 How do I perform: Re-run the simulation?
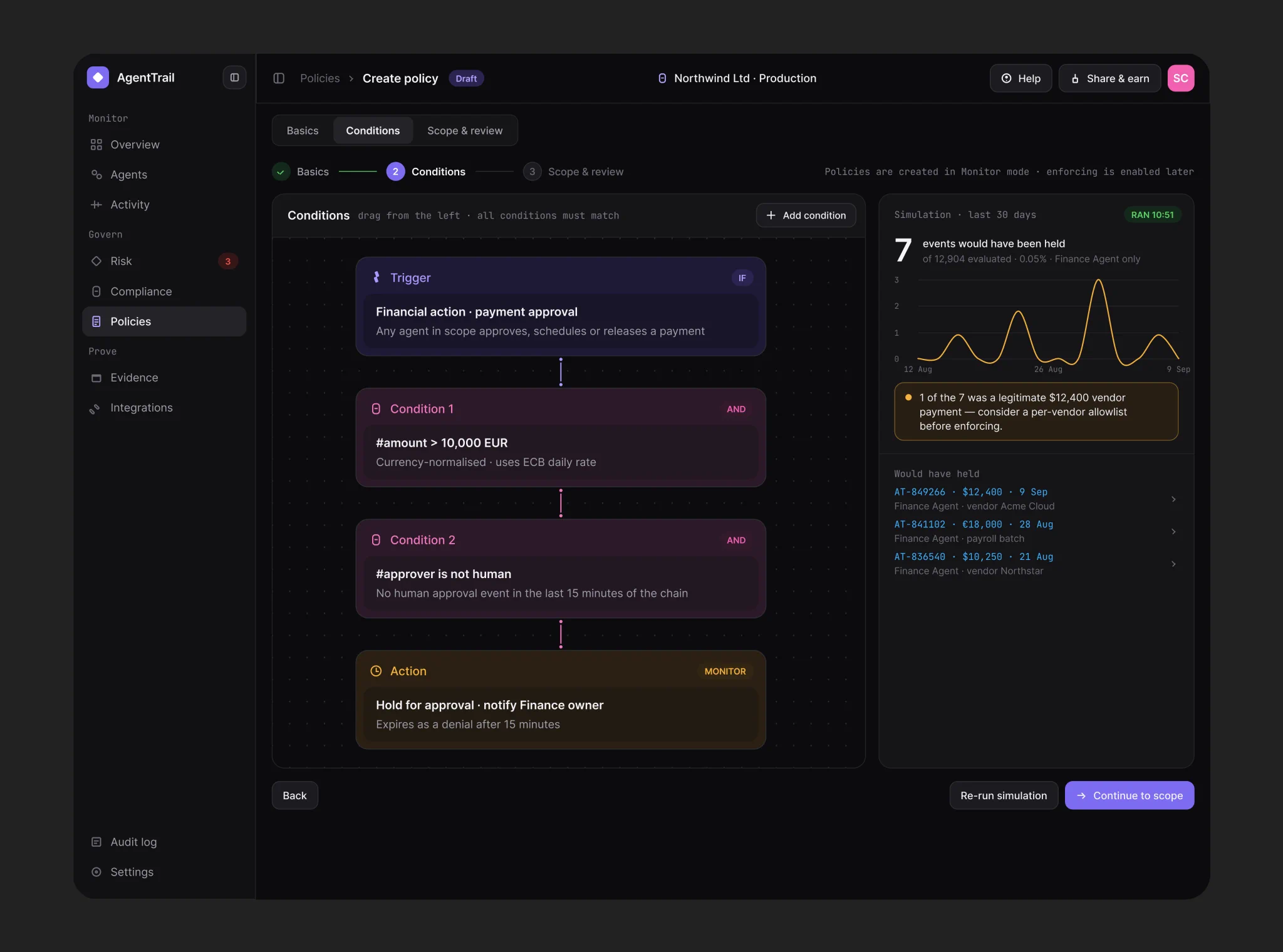1004,795
